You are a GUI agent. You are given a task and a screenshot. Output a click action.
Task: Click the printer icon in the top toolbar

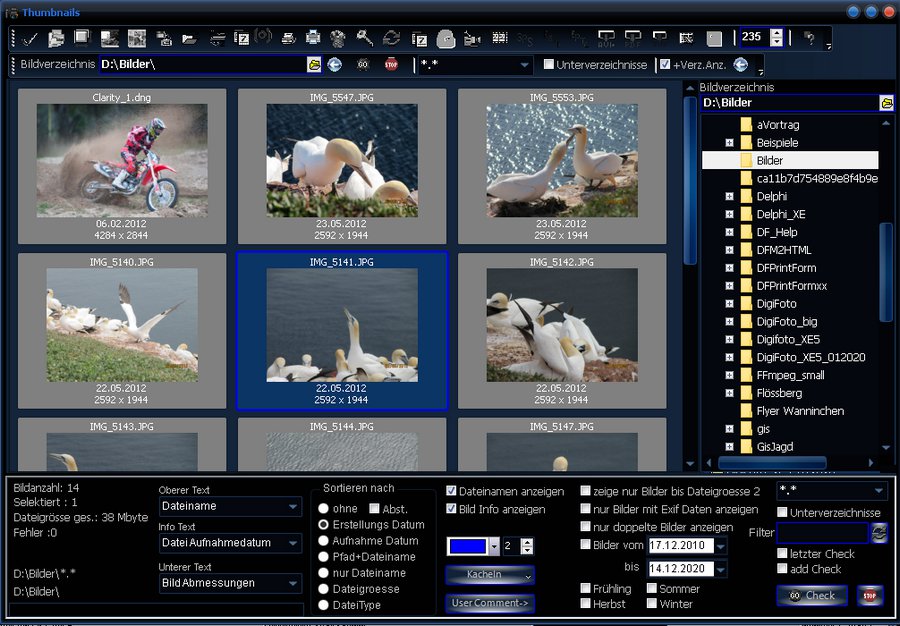tap(313, 39)
